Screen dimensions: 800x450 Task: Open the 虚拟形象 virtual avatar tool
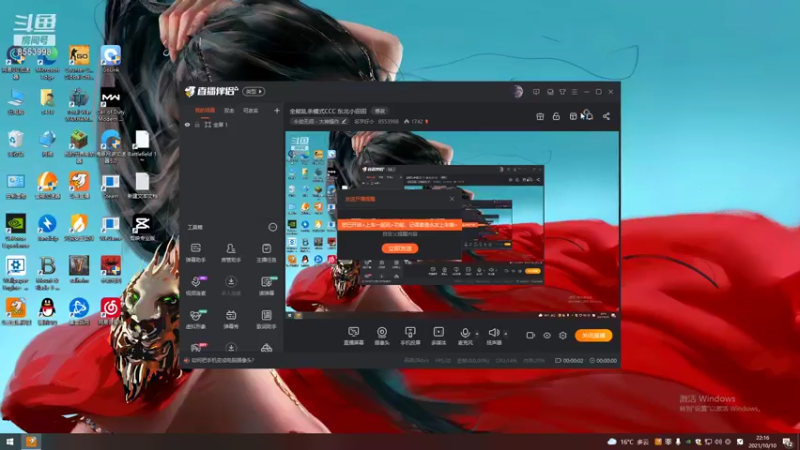[x=195, y=319]
